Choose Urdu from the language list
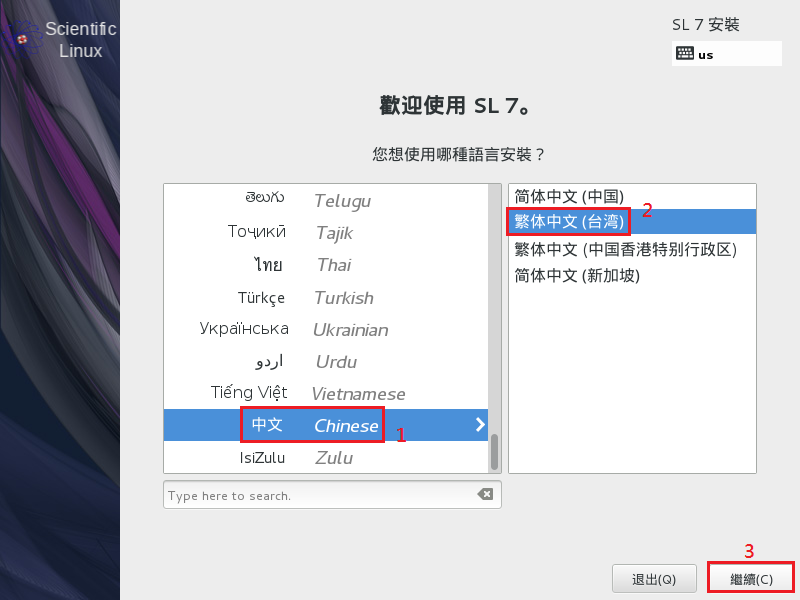Image resolution: width=800 pixels, height=600 pixels. [x=326, y=361]
